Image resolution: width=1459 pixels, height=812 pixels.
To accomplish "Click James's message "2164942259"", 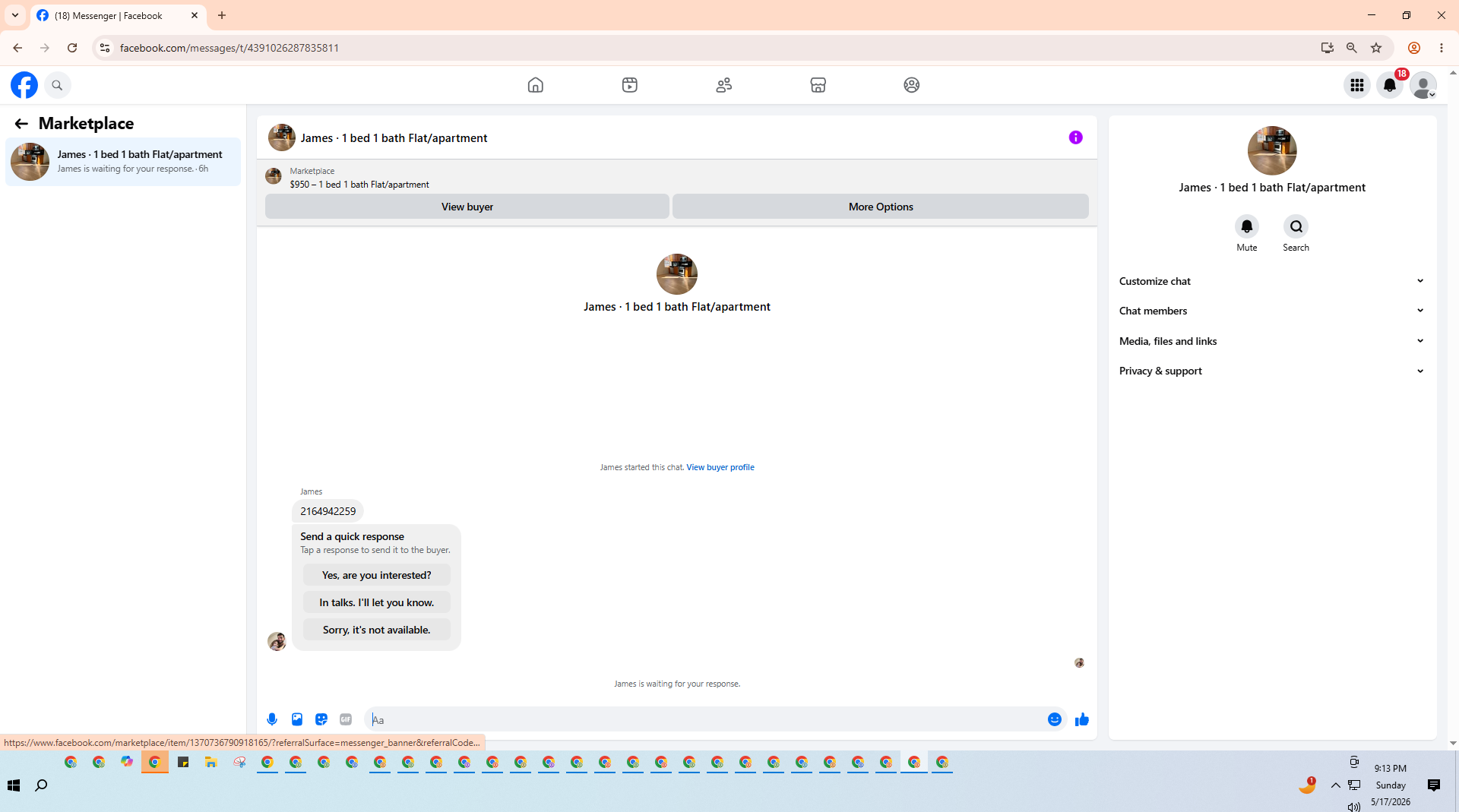I will (x=328, y=511).
